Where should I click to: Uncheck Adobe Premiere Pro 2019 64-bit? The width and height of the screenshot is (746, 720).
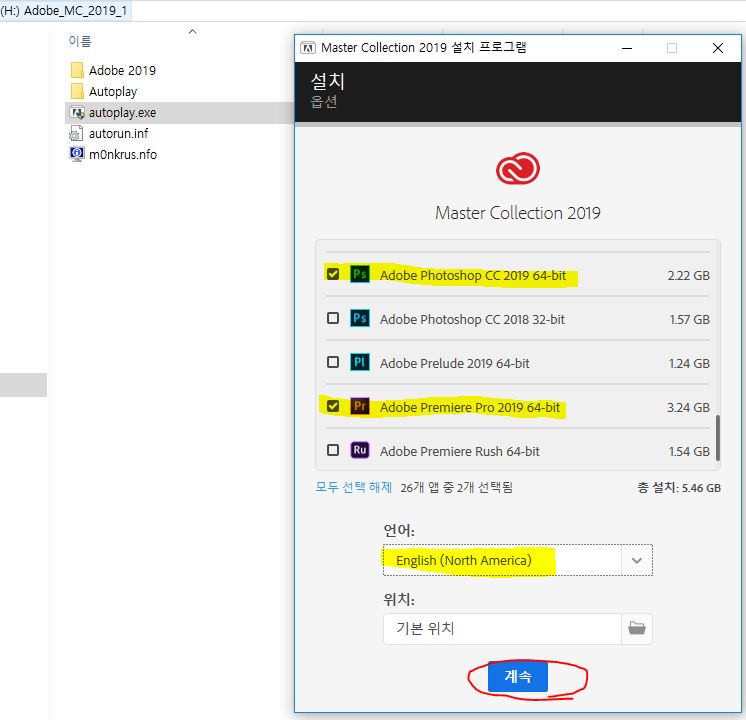coord(333,406)
